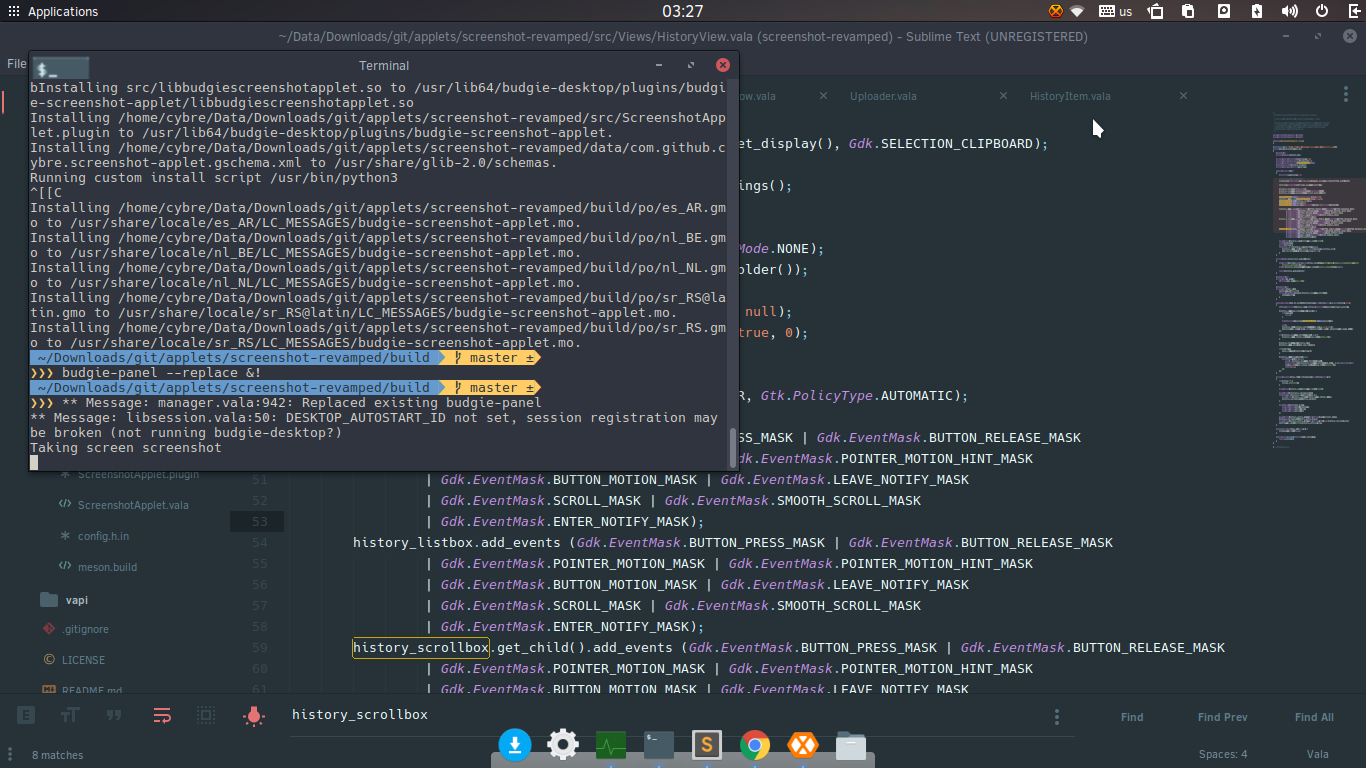The height and width of the screenshot is (768, 1366).
Task: Switch to the Uploader.vala tab
Action: coord(883,96)
